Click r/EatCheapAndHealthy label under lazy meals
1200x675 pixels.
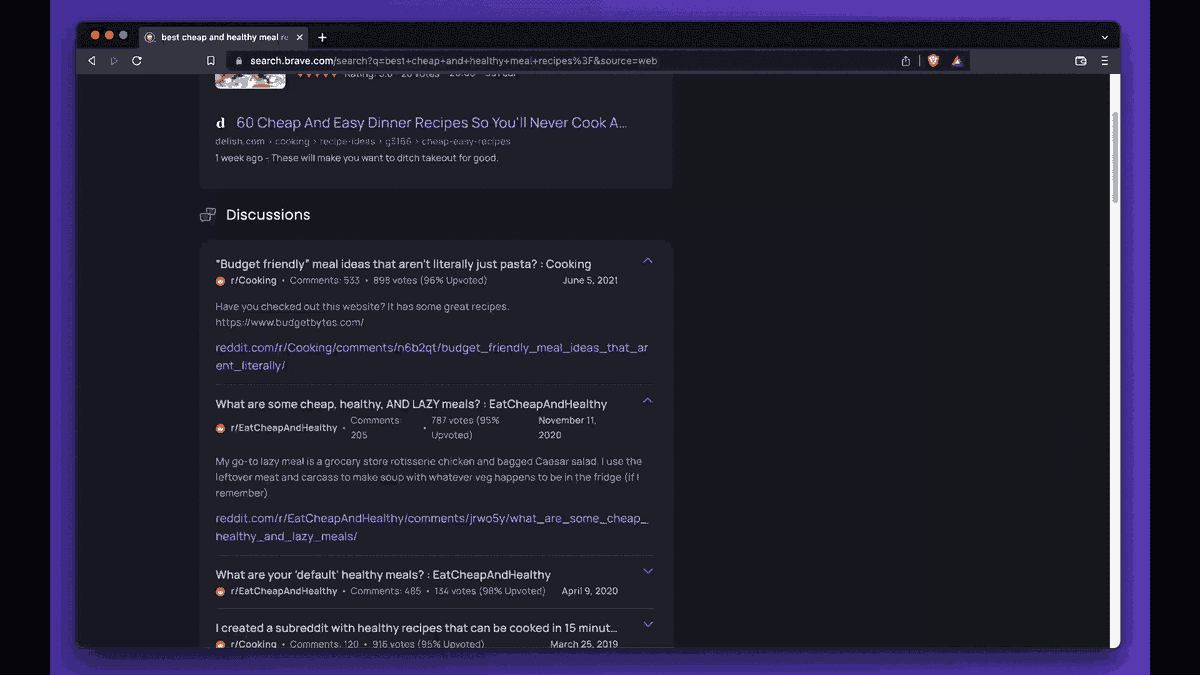284,428
